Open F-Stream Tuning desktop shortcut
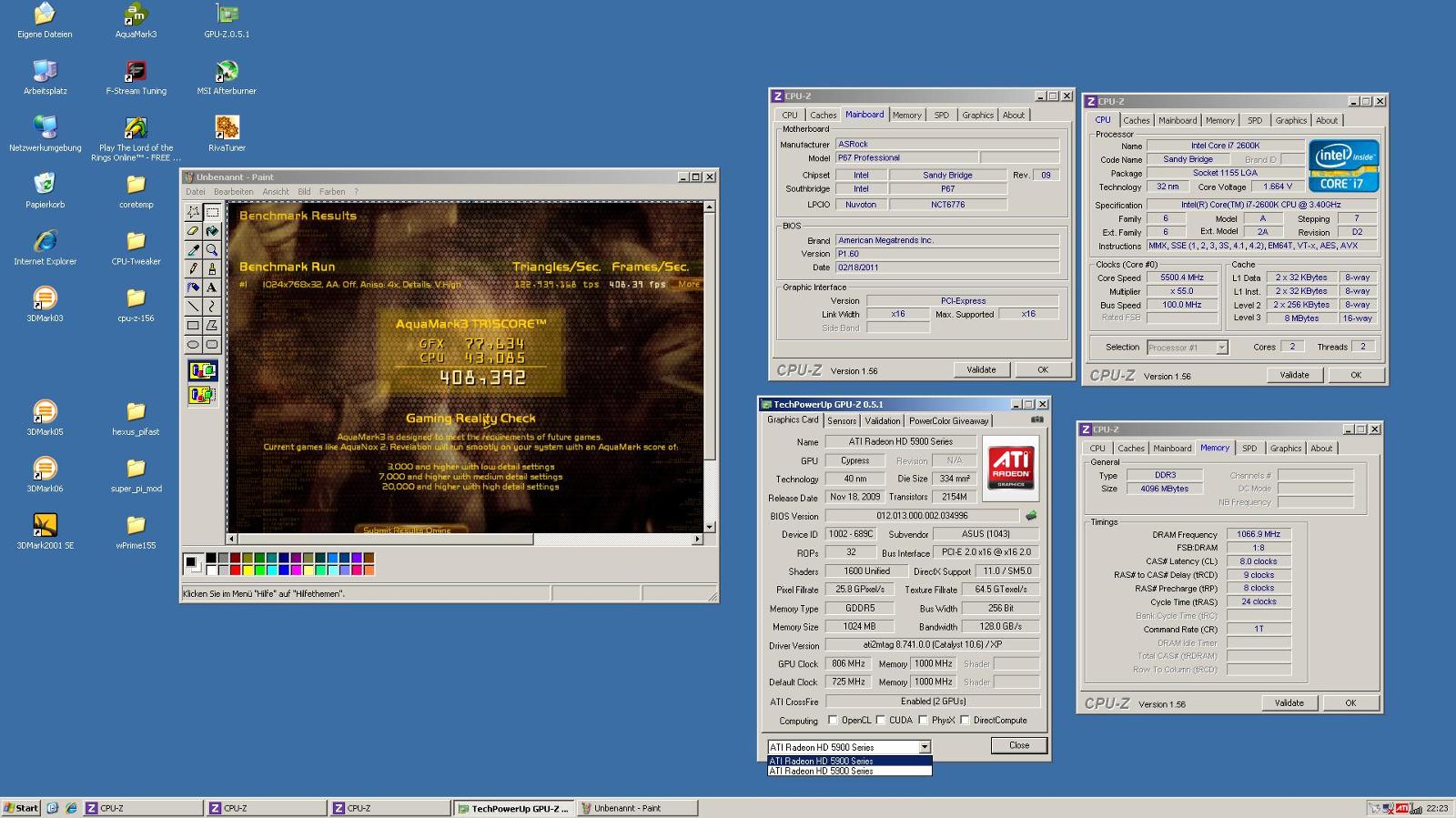 tap(136, 77)
